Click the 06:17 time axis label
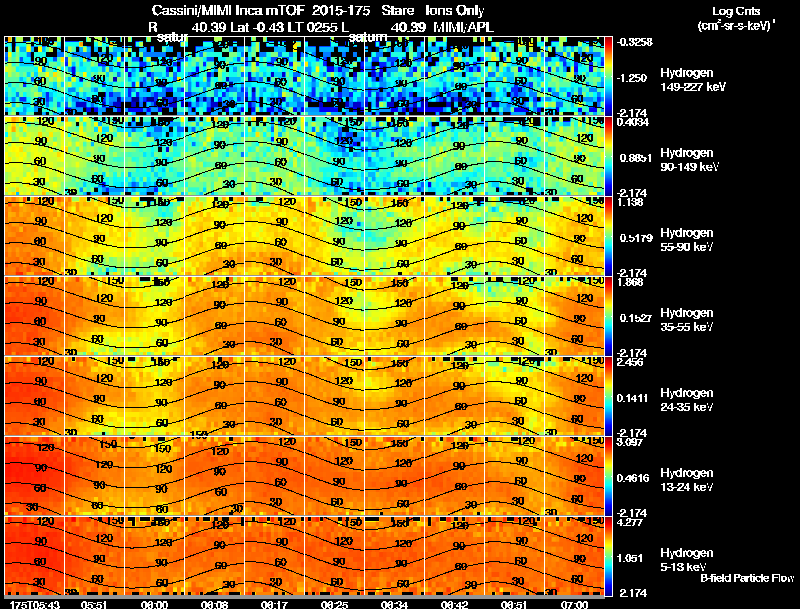 pyautogui.click(x=274, y=604)
